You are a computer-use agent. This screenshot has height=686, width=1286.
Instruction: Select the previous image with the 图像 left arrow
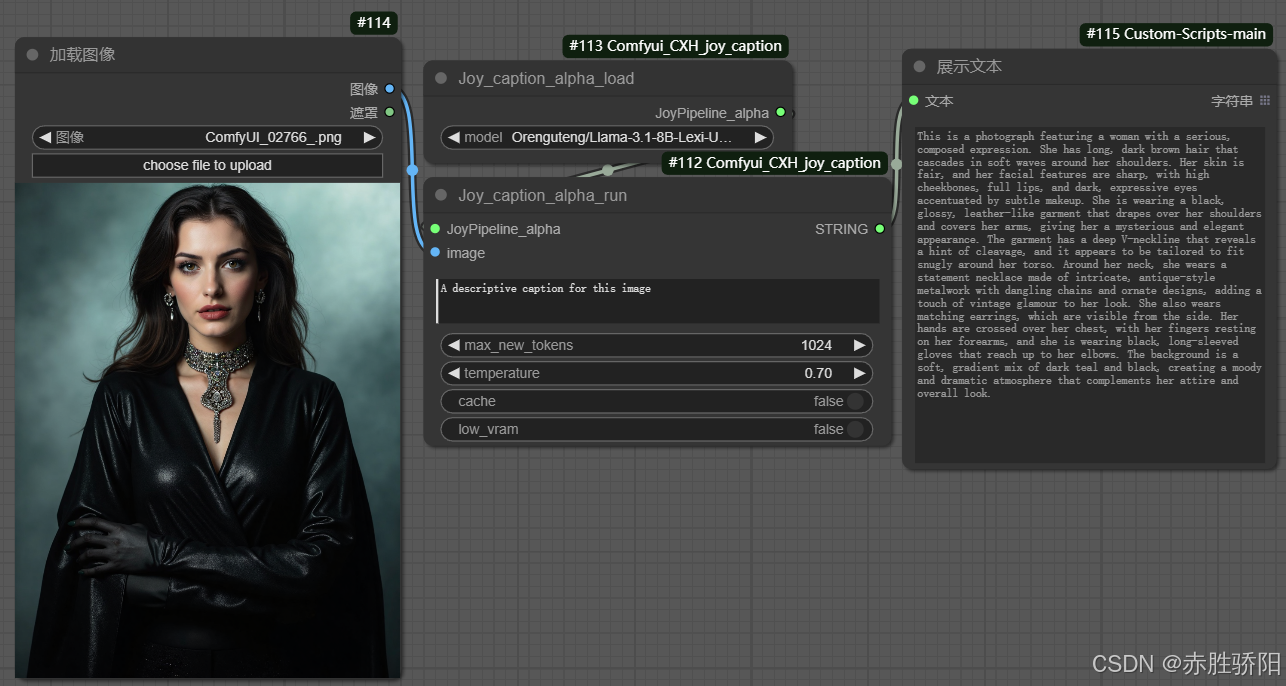(45, 138)
